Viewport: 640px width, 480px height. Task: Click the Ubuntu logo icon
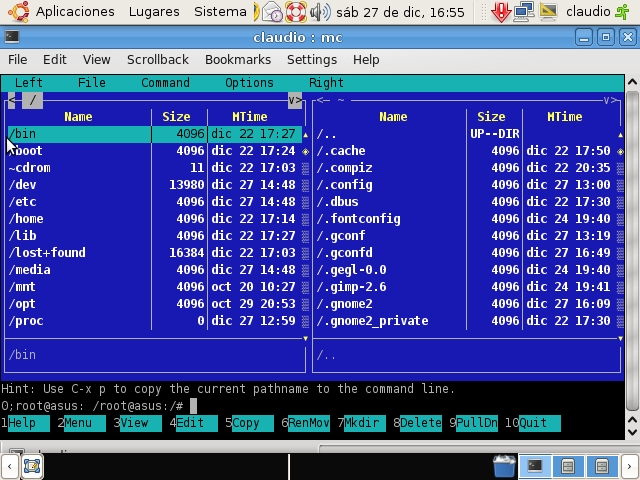(x=19, y=11)
